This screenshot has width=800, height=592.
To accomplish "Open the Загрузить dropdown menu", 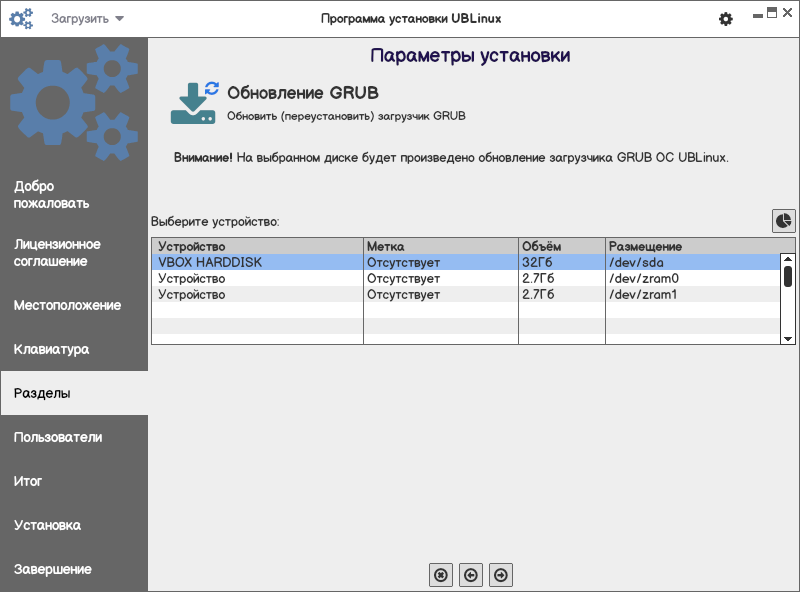I will click(x=87, y=19).
